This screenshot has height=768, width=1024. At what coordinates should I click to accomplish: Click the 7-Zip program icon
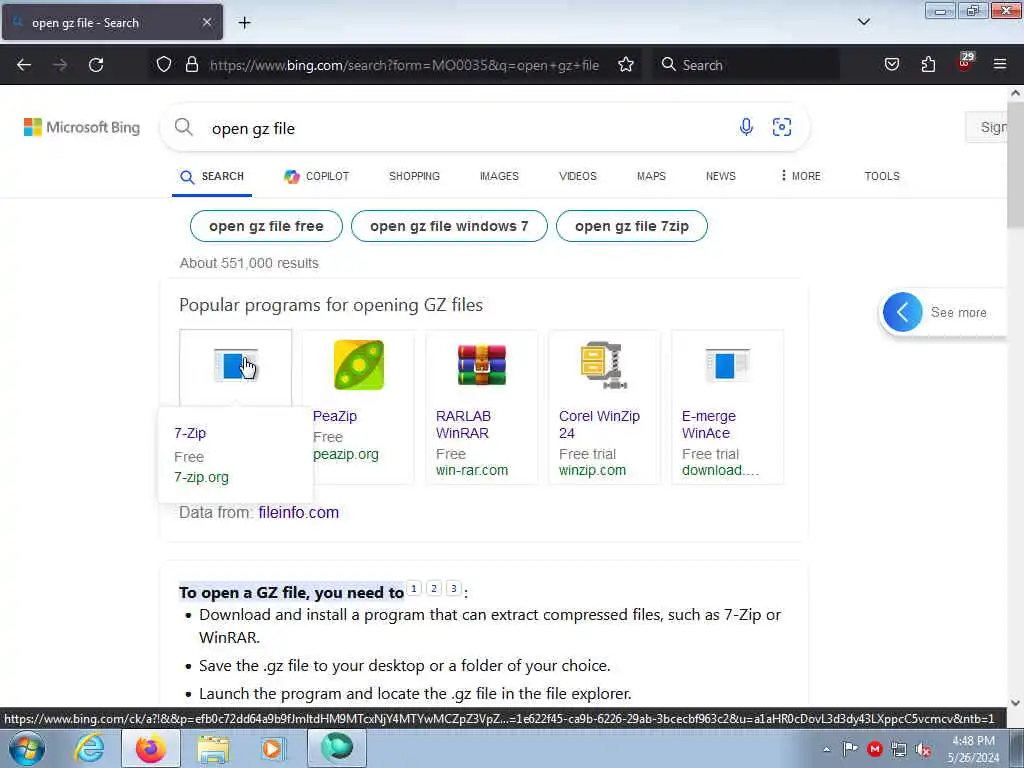point(236,365)
